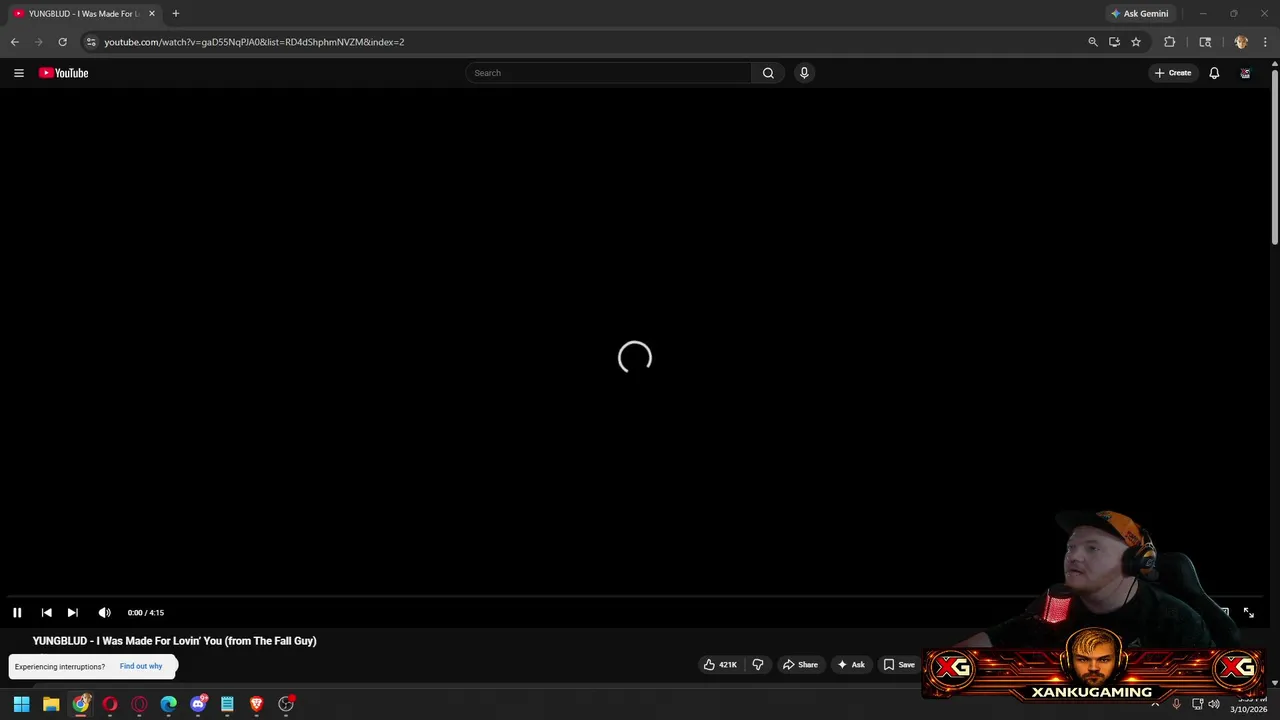Image resolution: width=1280 pixels, height=720 pixels.
Task: View site information icon in address bar
Action: click(x=91, y=42)
